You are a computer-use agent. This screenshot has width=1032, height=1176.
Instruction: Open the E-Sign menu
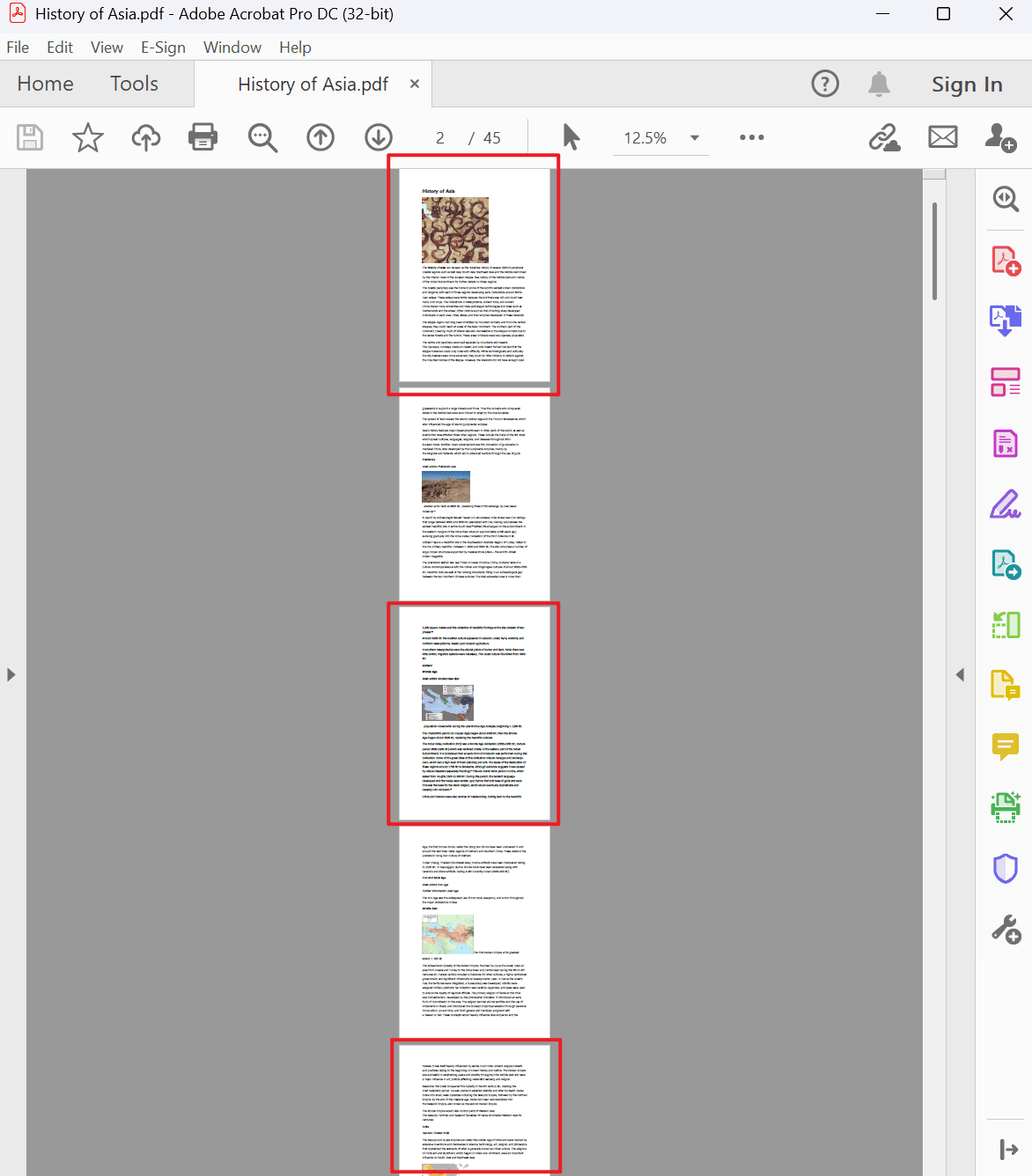163,48
